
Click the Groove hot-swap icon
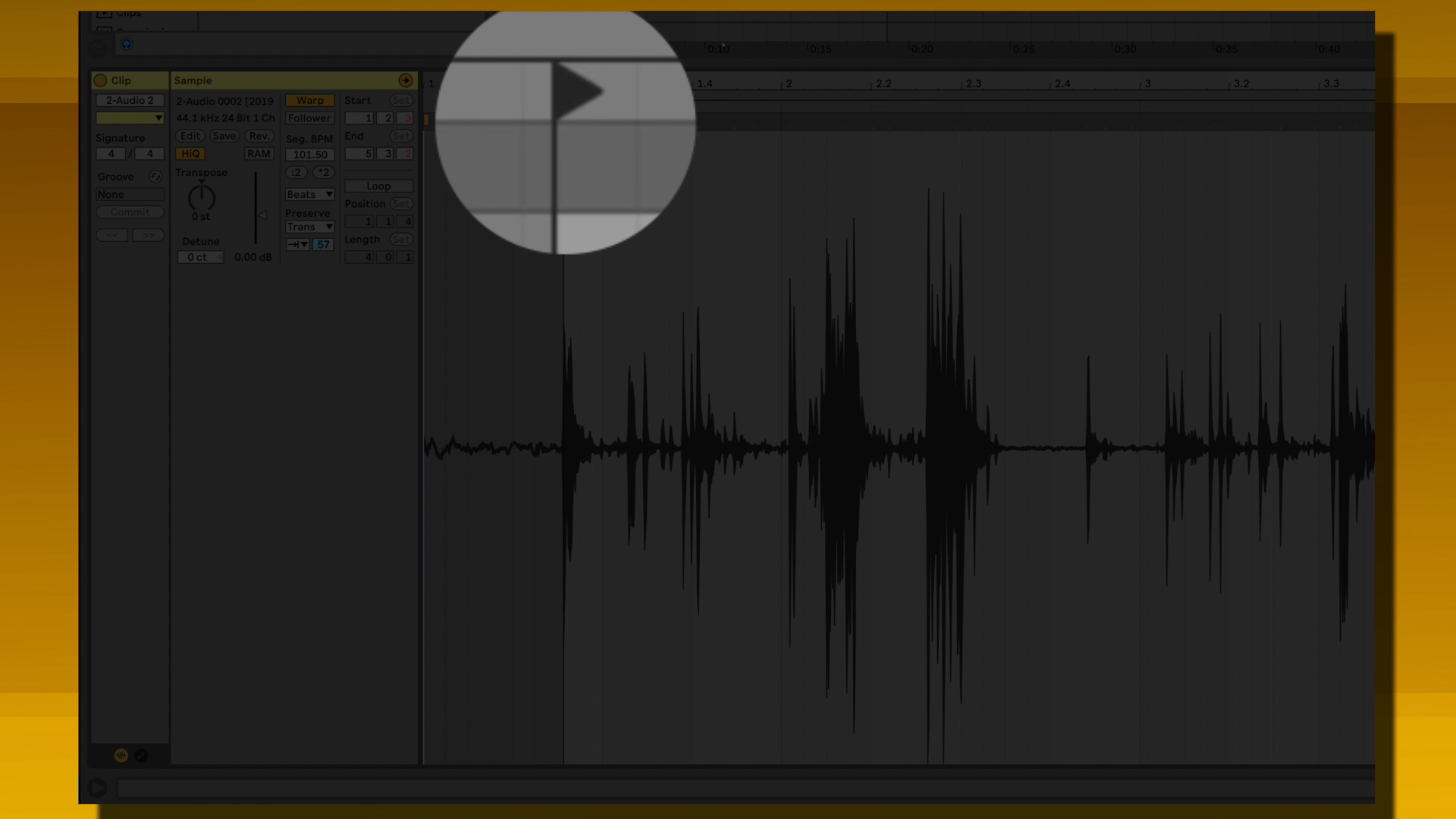[155, 177]
